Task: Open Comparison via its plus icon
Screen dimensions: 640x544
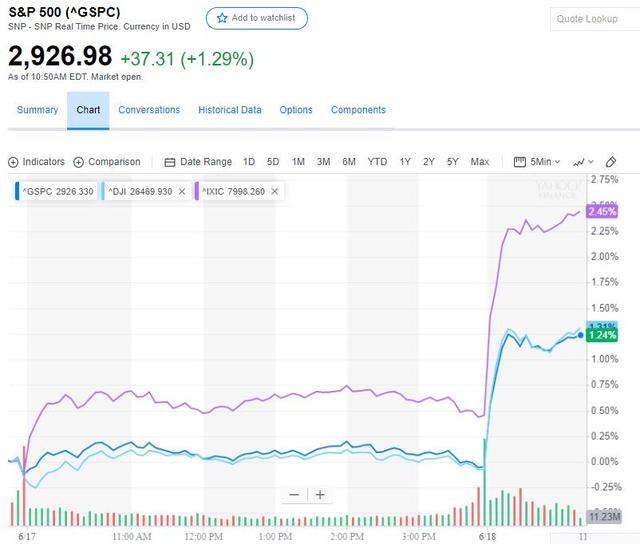Action: pos(78,162)
